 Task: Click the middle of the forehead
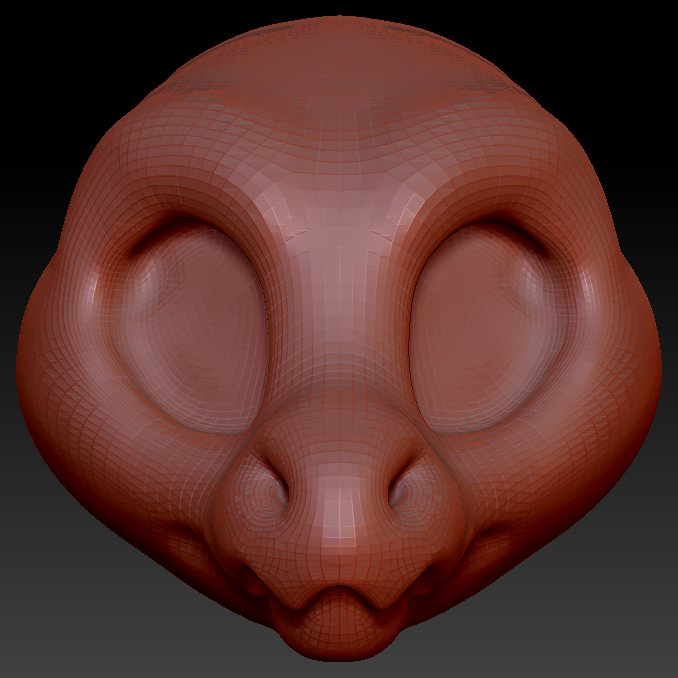point(338,150)
